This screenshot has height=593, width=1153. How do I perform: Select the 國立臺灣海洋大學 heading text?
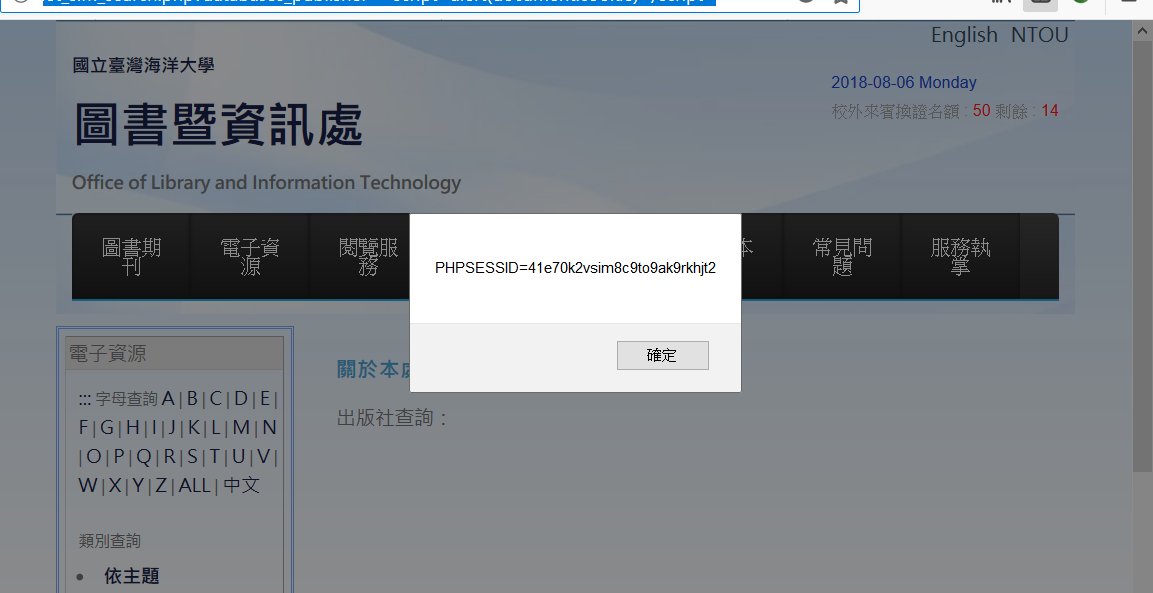(143, 65)
